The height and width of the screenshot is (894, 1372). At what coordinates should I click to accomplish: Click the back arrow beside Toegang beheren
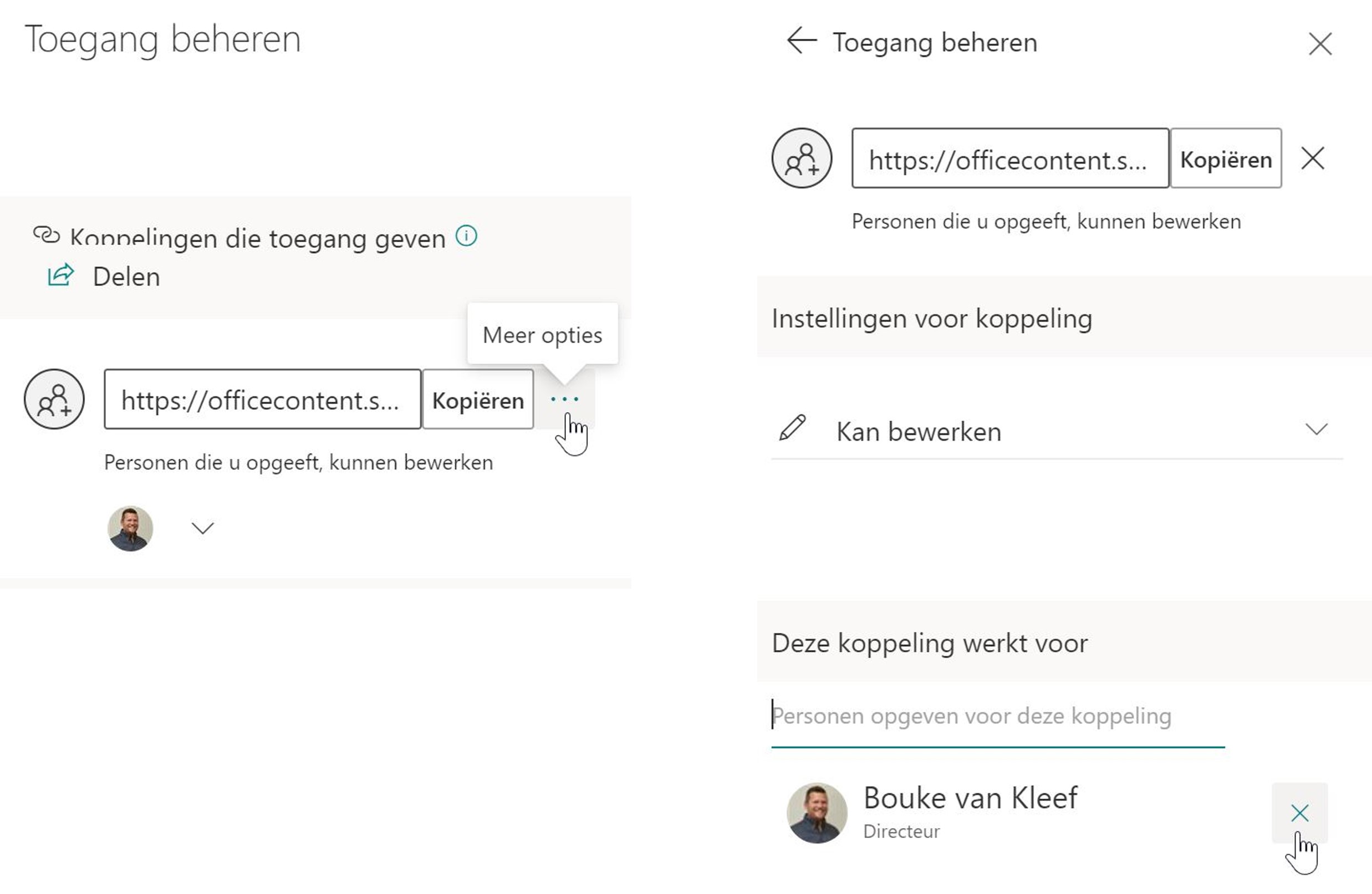[802, 41]
